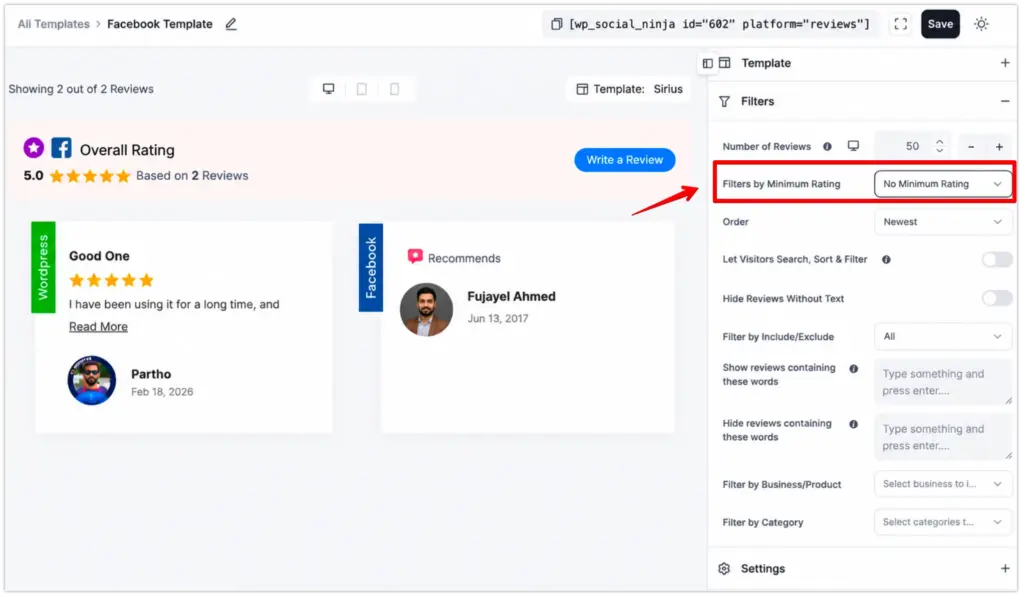This screenshot has height=596, width=1024.
Task: Click the shortcode text wp_social_ninja id="602"
Action: [x=721, y=24]
